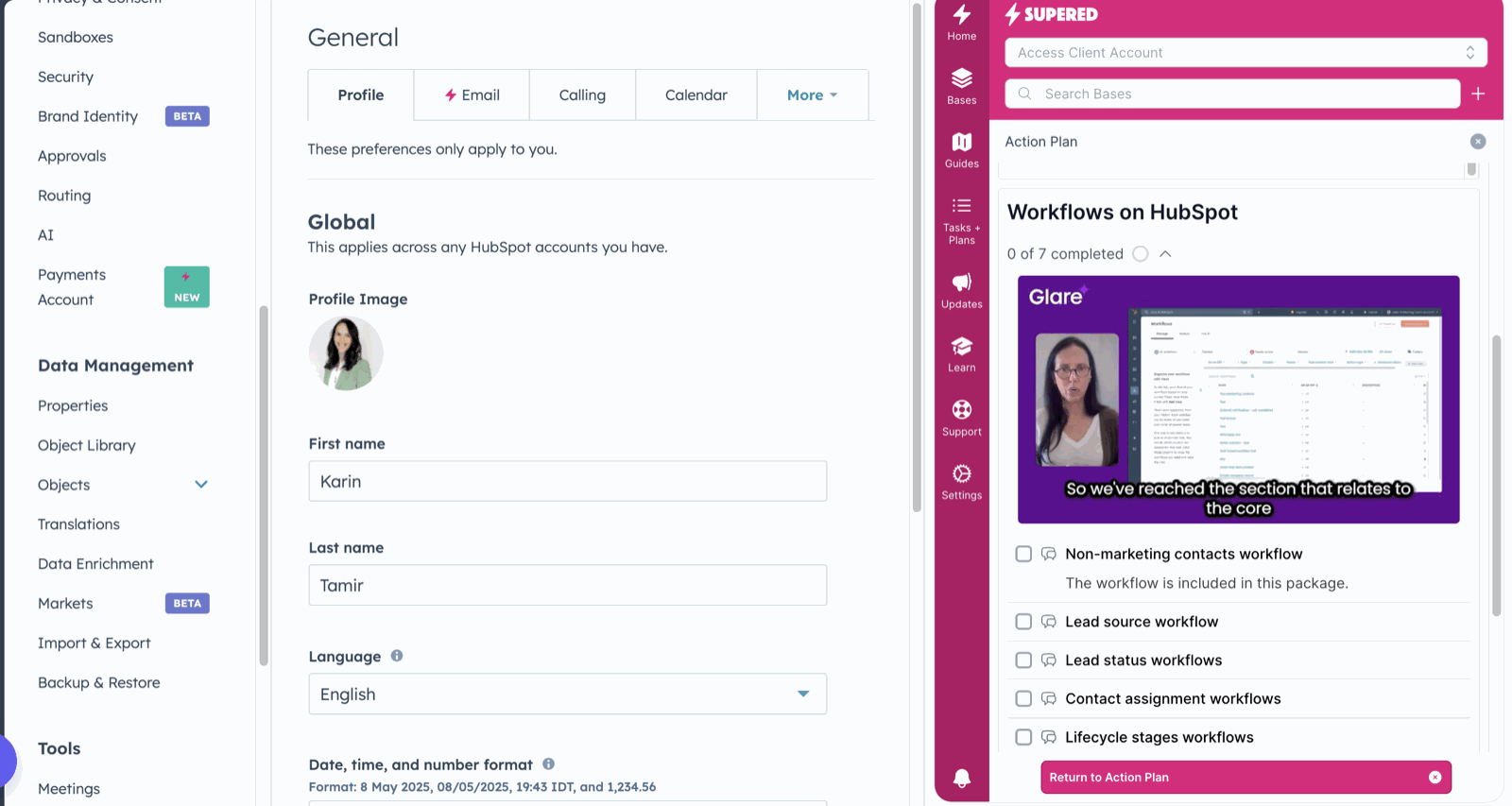Check Non-marketing contacts workflow
Viewport: 1512px width, 806px height.
[1023, 554]
